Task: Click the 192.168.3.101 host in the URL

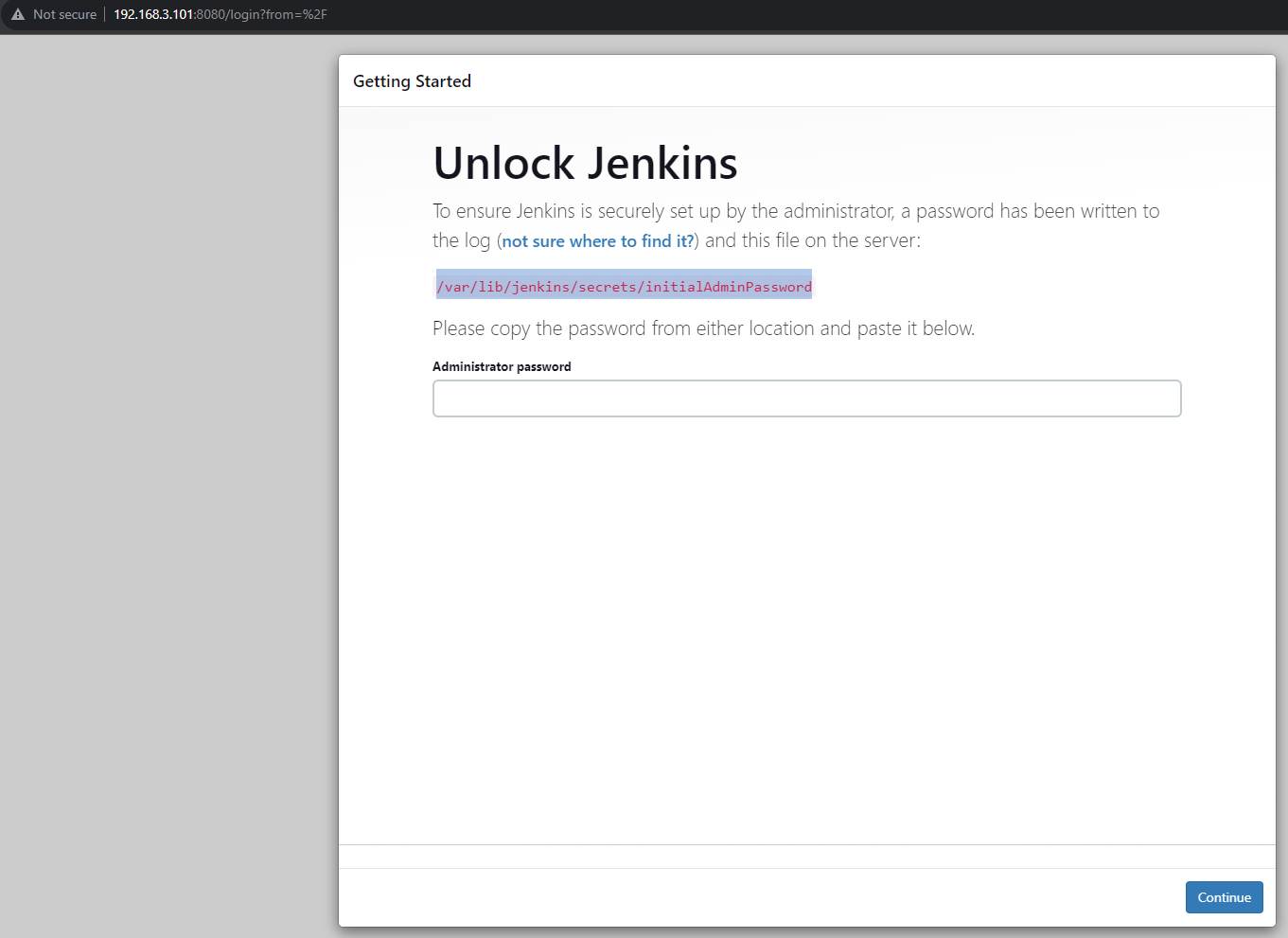Action: pyautogui.click(x=153, y=14)
